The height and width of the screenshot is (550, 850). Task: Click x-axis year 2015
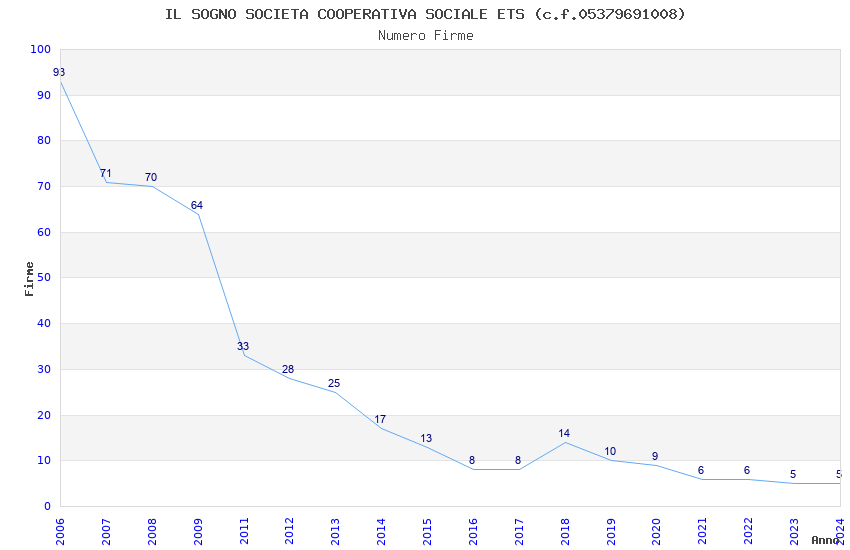click(x=427, y=531)
